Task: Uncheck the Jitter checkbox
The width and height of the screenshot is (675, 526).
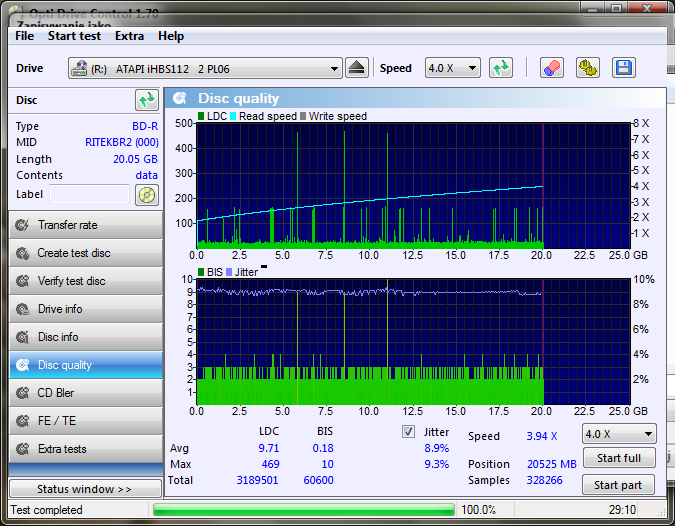Action: pyautogui.click(x=408, y=431)
